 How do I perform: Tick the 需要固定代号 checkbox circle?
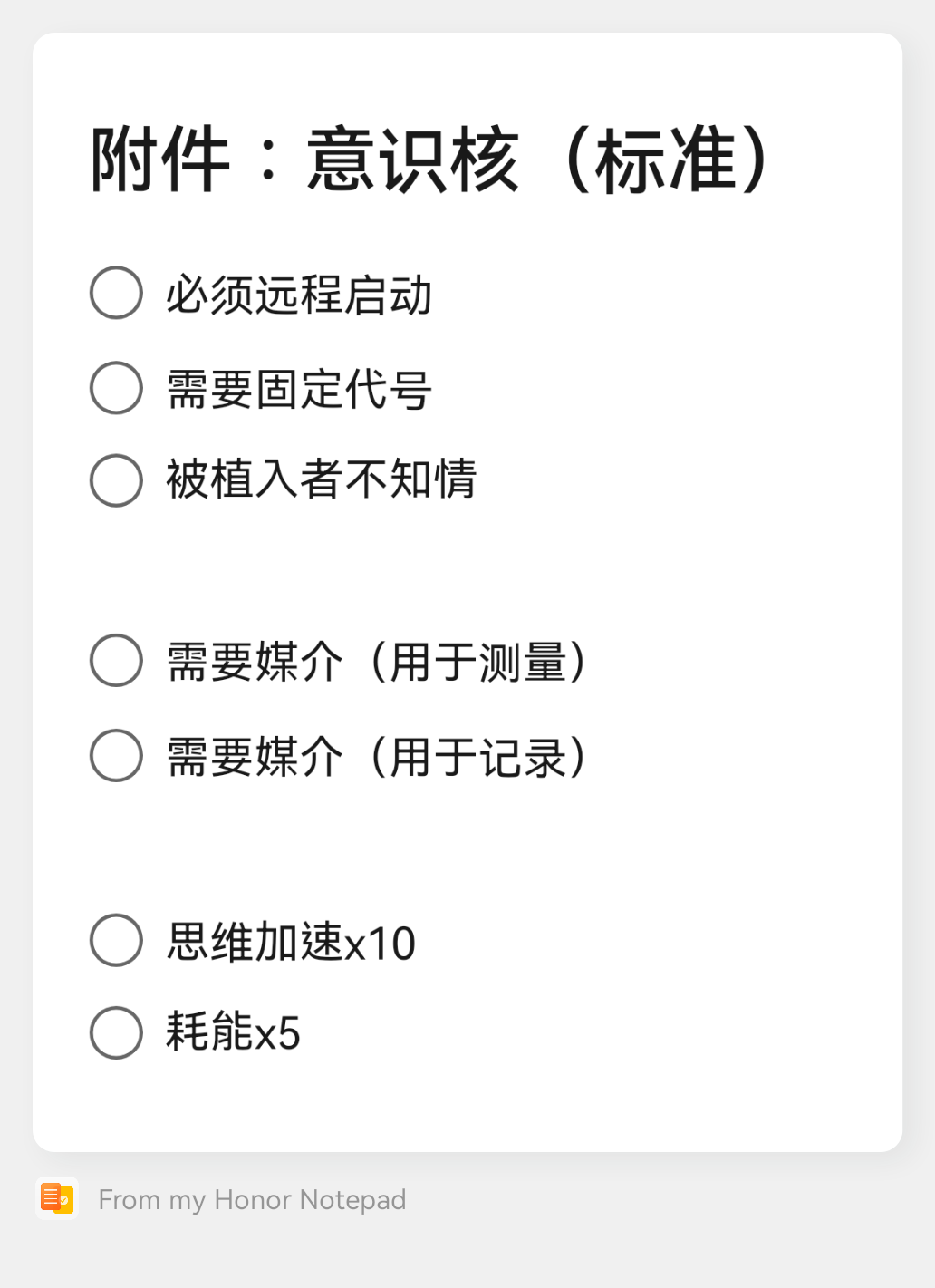pos(116,388)
